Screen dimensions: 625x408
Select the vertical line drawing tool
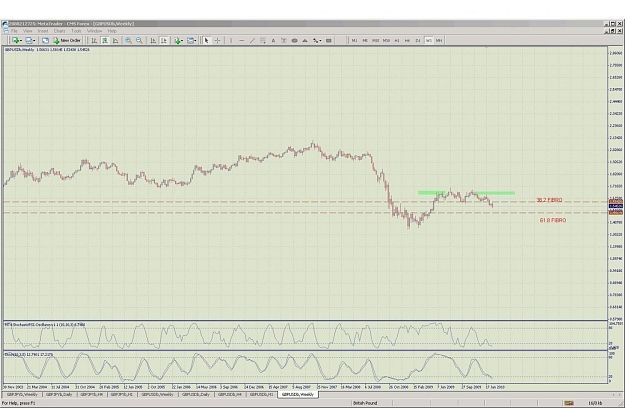click(231, 40)
